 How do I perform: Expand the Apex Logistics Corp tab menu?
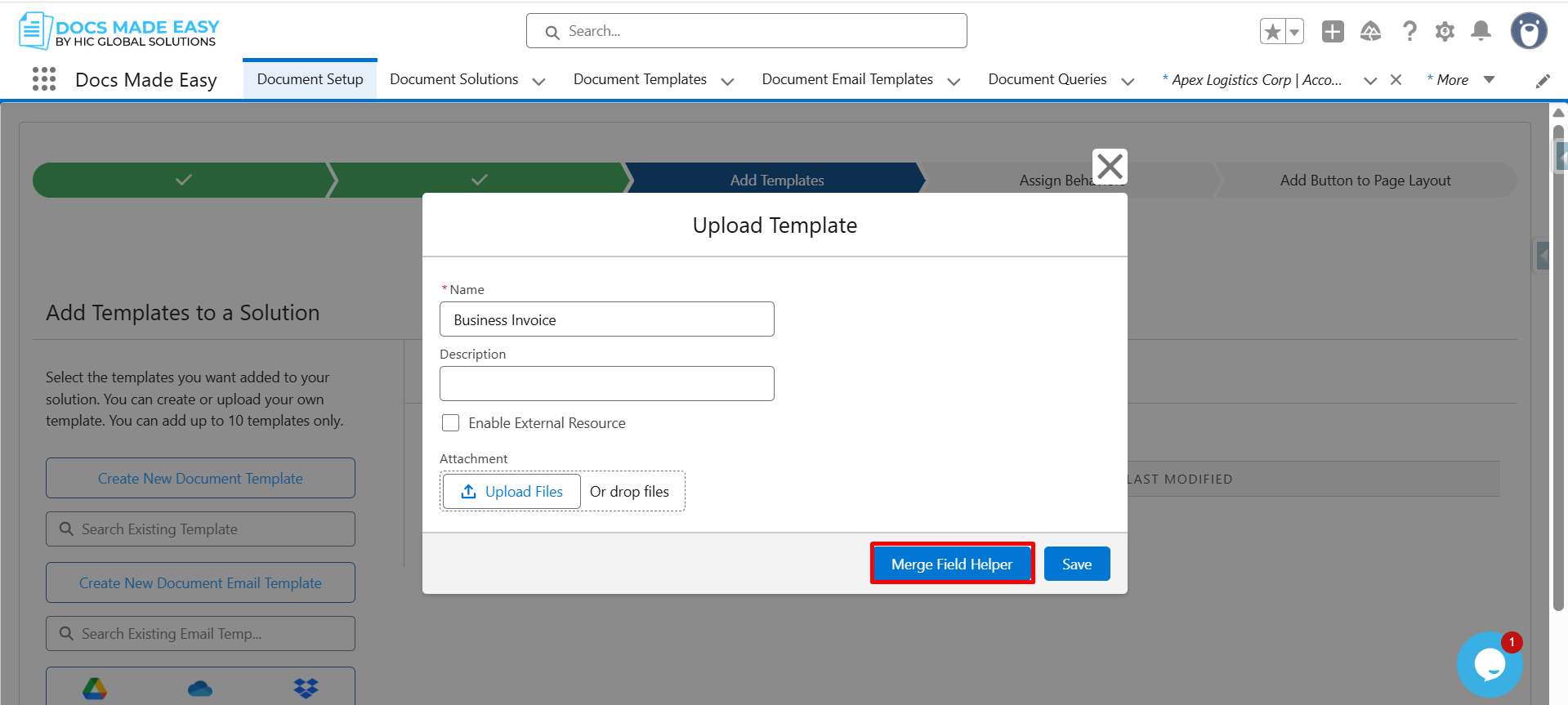[x=1370, y=80]
